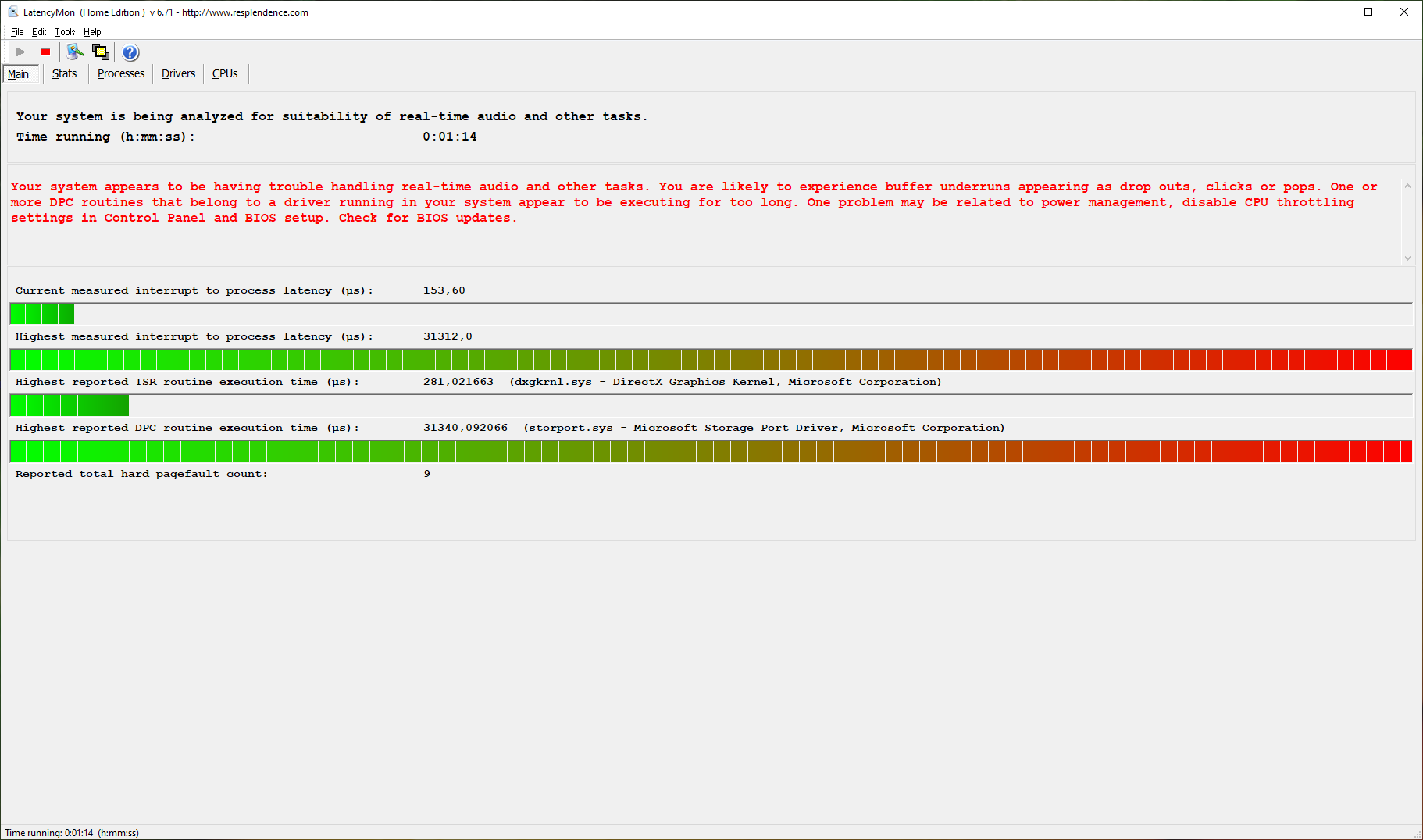Stop monitoring with the red square button
This screenshot has width=1423, height=840.
click(x=45, y=52)
